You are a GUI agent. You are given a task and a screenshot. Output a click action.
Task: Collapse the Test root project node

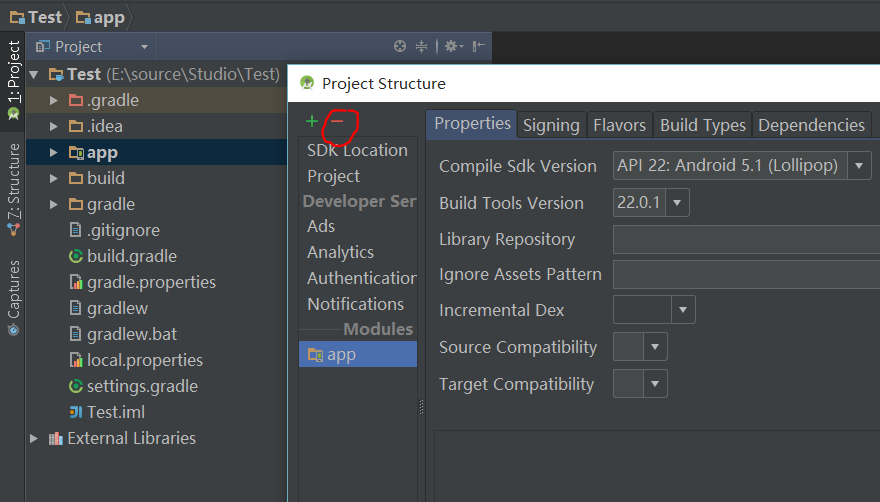(34, 75)
